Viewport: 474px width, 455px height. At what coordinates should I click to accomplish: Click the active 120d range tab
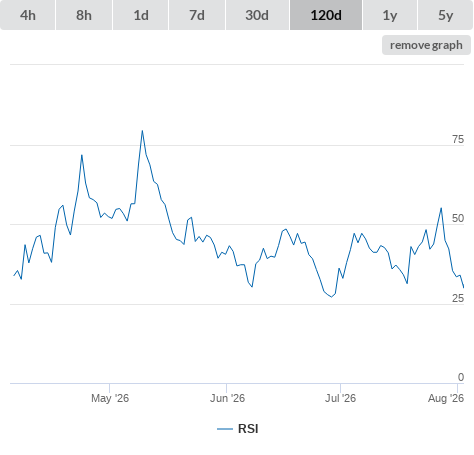(x=326, y=15)
